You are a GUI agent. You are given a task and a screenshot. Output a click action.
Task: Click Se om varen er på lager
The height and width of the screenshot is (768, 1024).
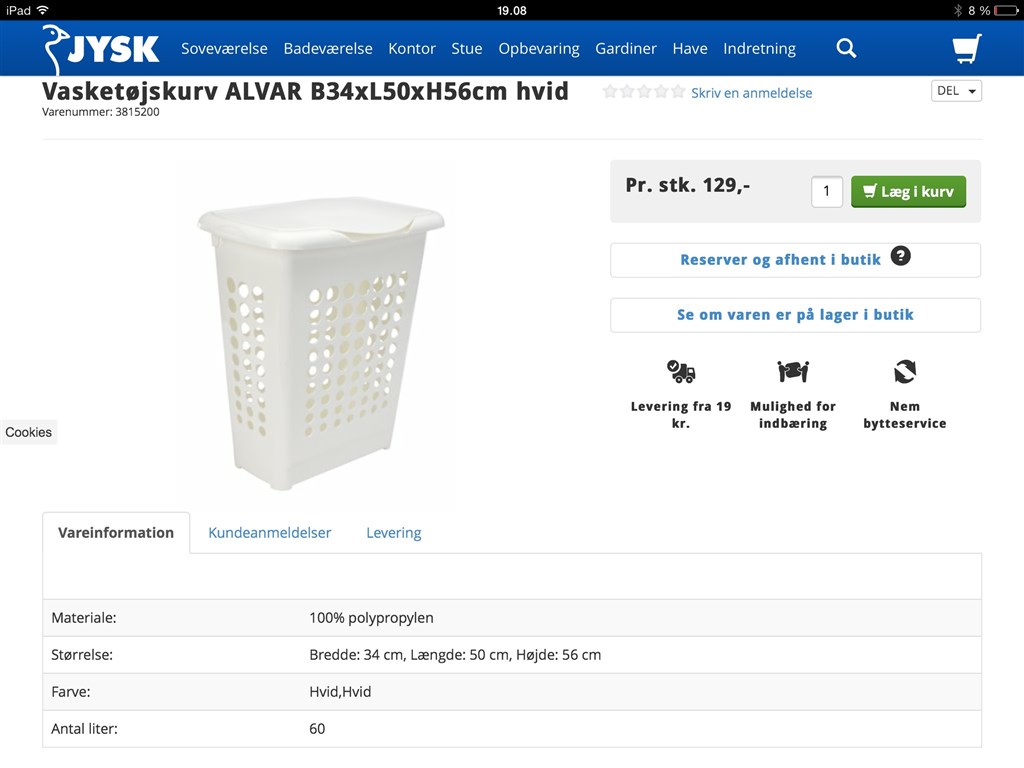click(x=795, y=315)
